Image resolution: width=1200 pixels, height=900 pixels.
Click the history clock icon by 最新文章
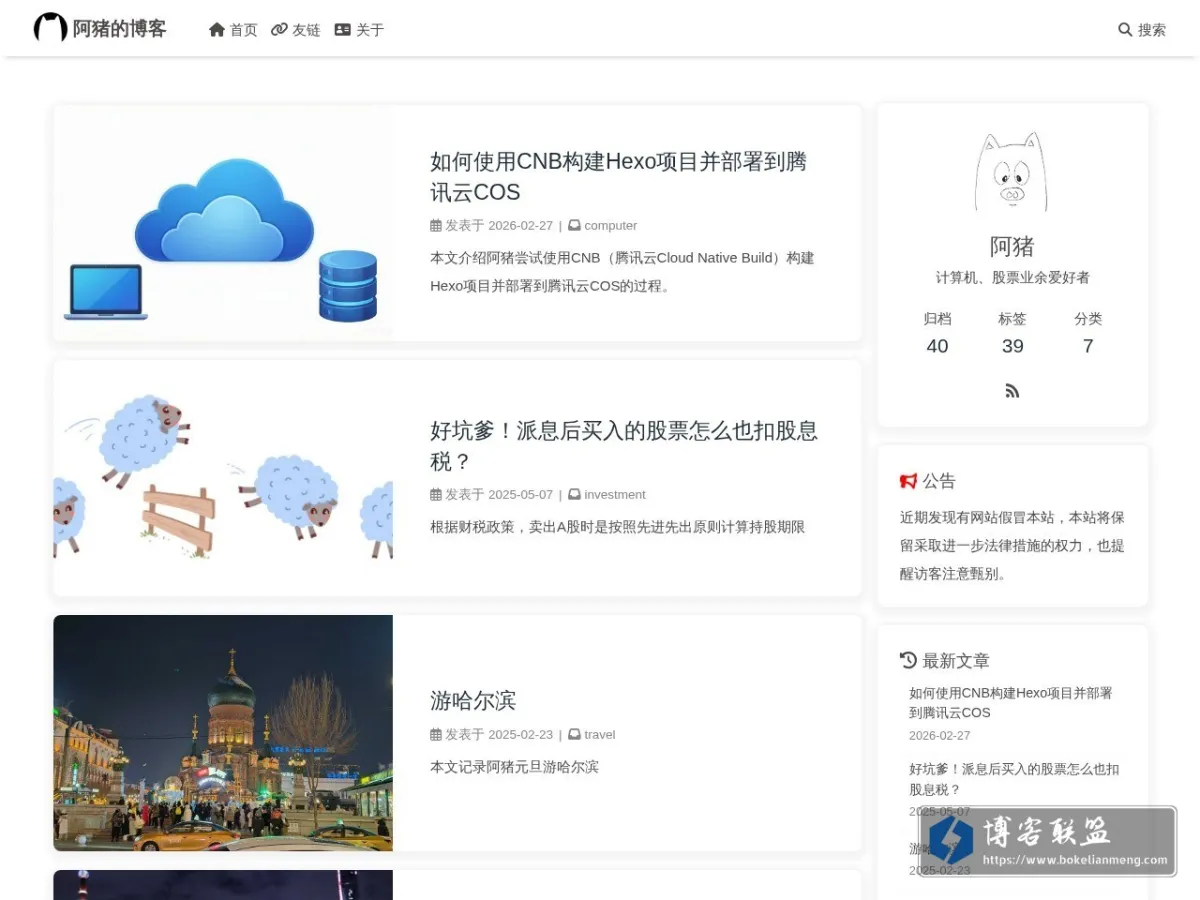tap(908, 660)
